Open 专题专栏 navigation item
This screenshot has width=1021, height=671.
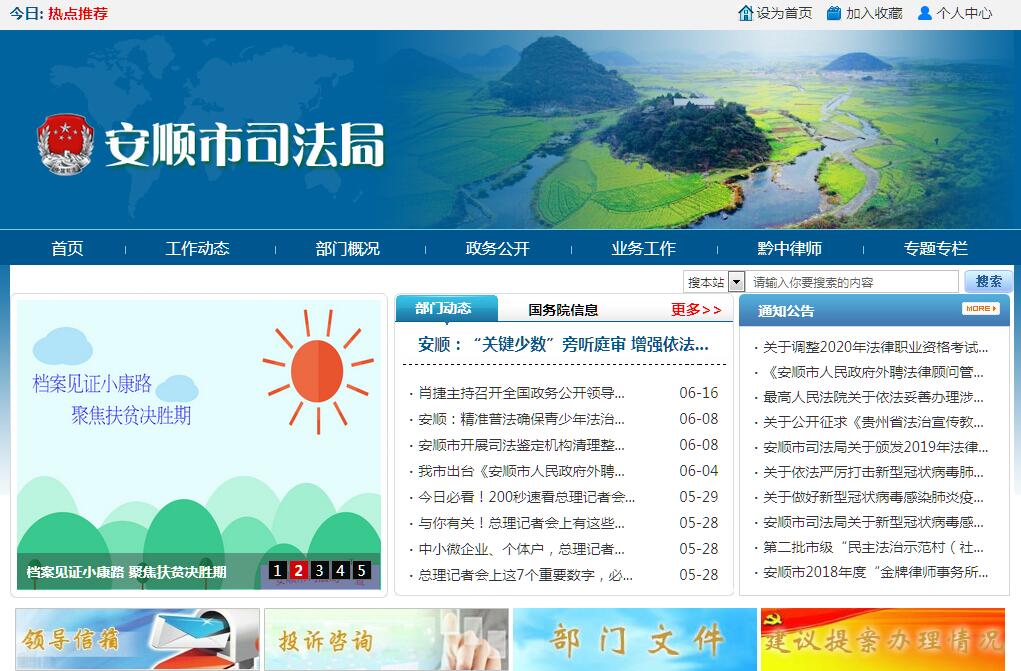coord(936,248)
